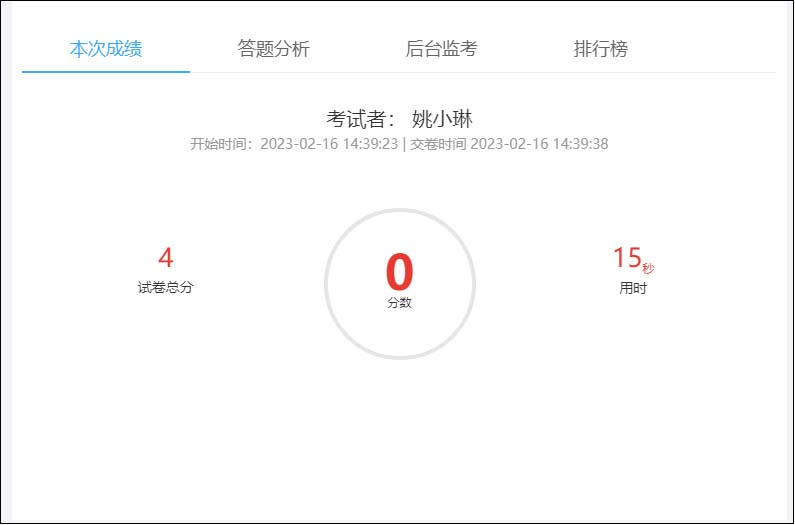
Task: Click the blue underline beneath 本次成绩
Action: 105,72
